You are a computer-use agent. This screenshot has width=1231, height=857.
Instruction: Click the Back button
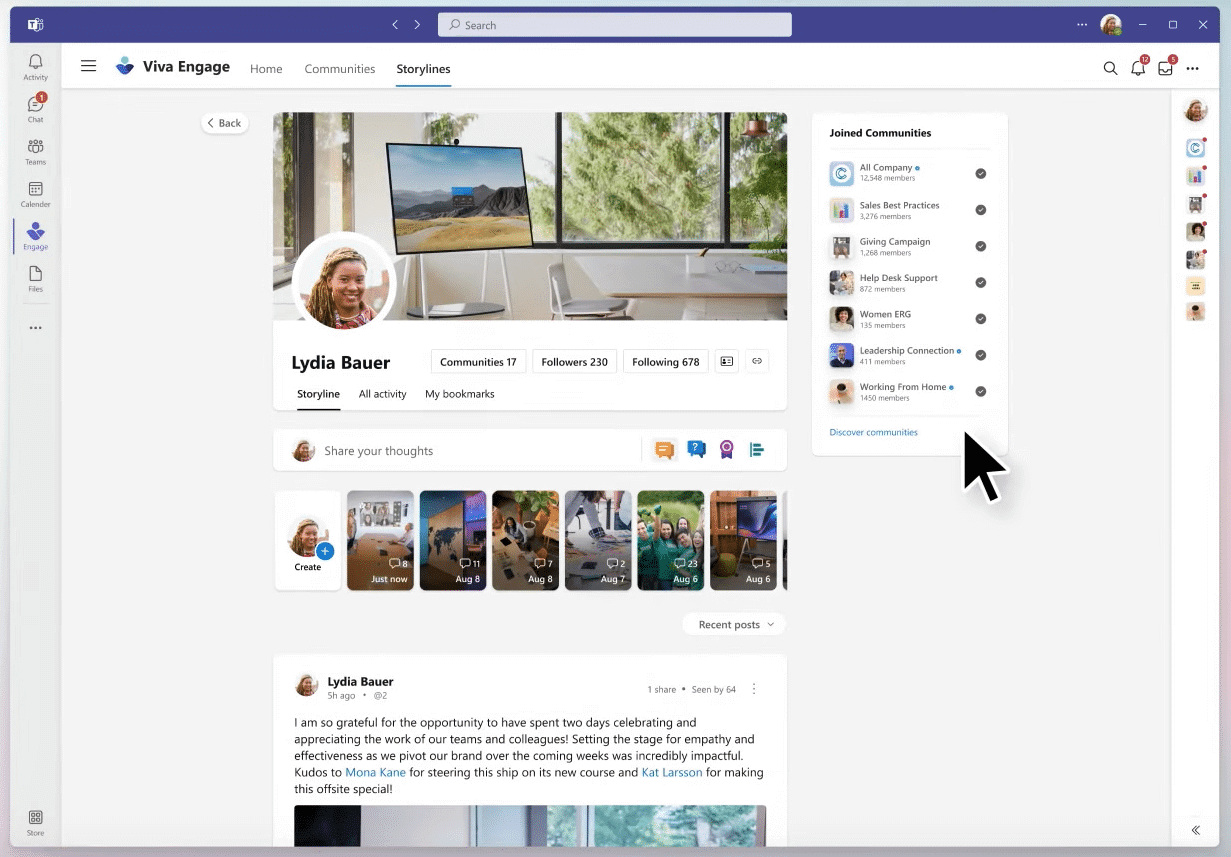[225, 123]
